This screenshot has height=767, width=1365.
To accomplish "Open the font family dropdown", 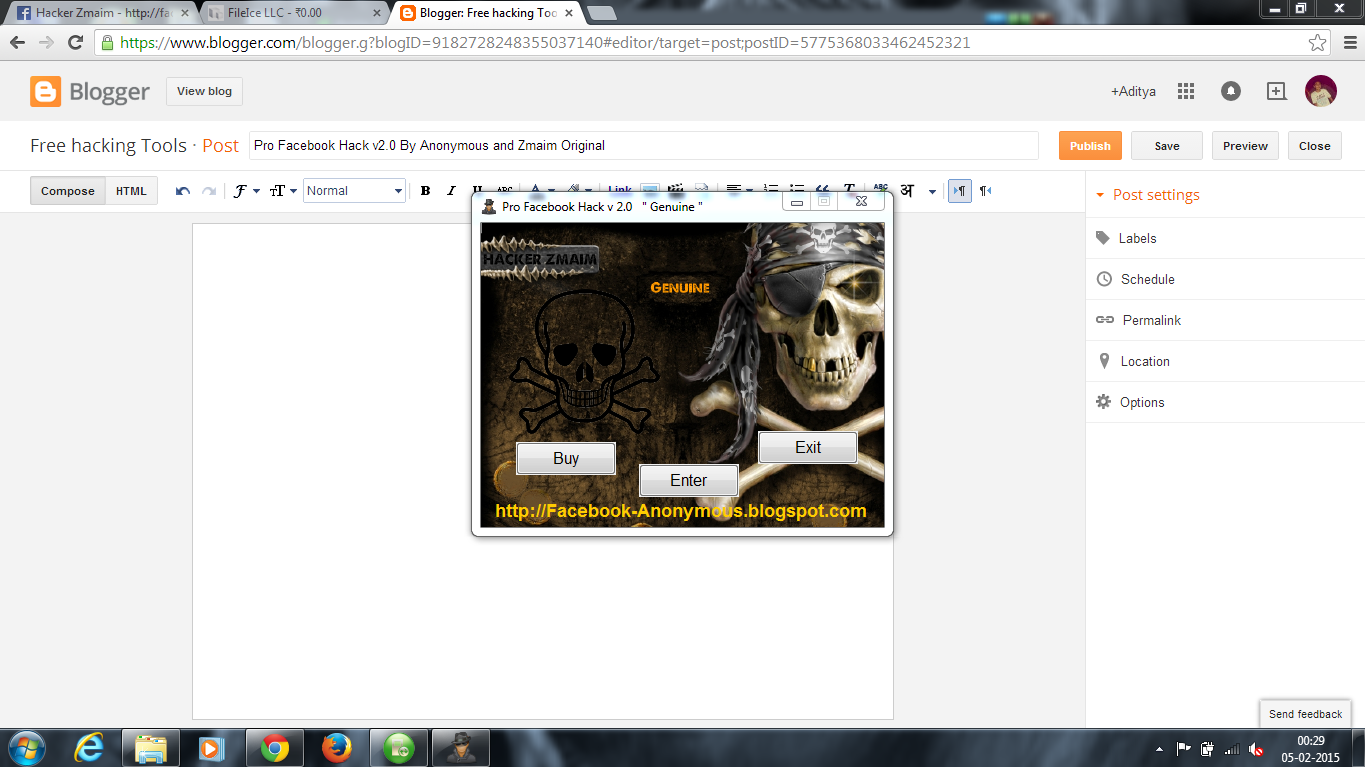I will [246, 191].
